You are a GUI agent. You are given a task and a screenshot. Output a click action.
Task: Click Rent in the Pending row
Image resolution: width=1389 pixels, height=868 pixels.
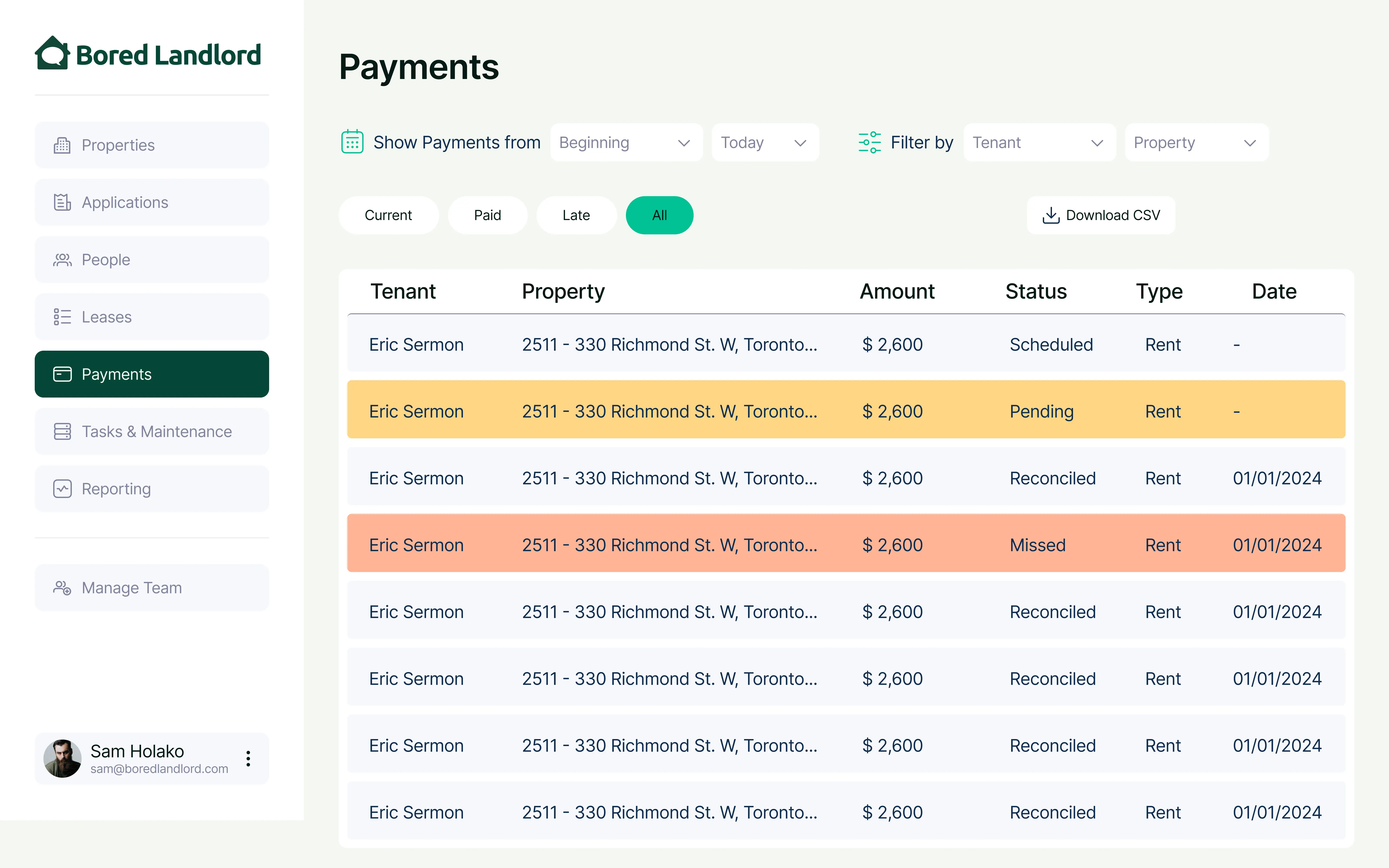1163,412
